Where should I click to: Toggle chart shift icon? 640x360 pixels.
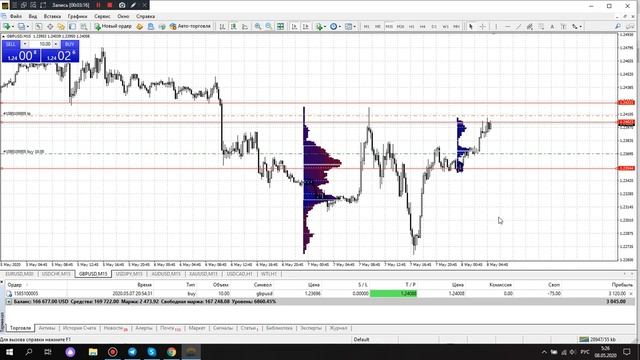tap(306, 27)
